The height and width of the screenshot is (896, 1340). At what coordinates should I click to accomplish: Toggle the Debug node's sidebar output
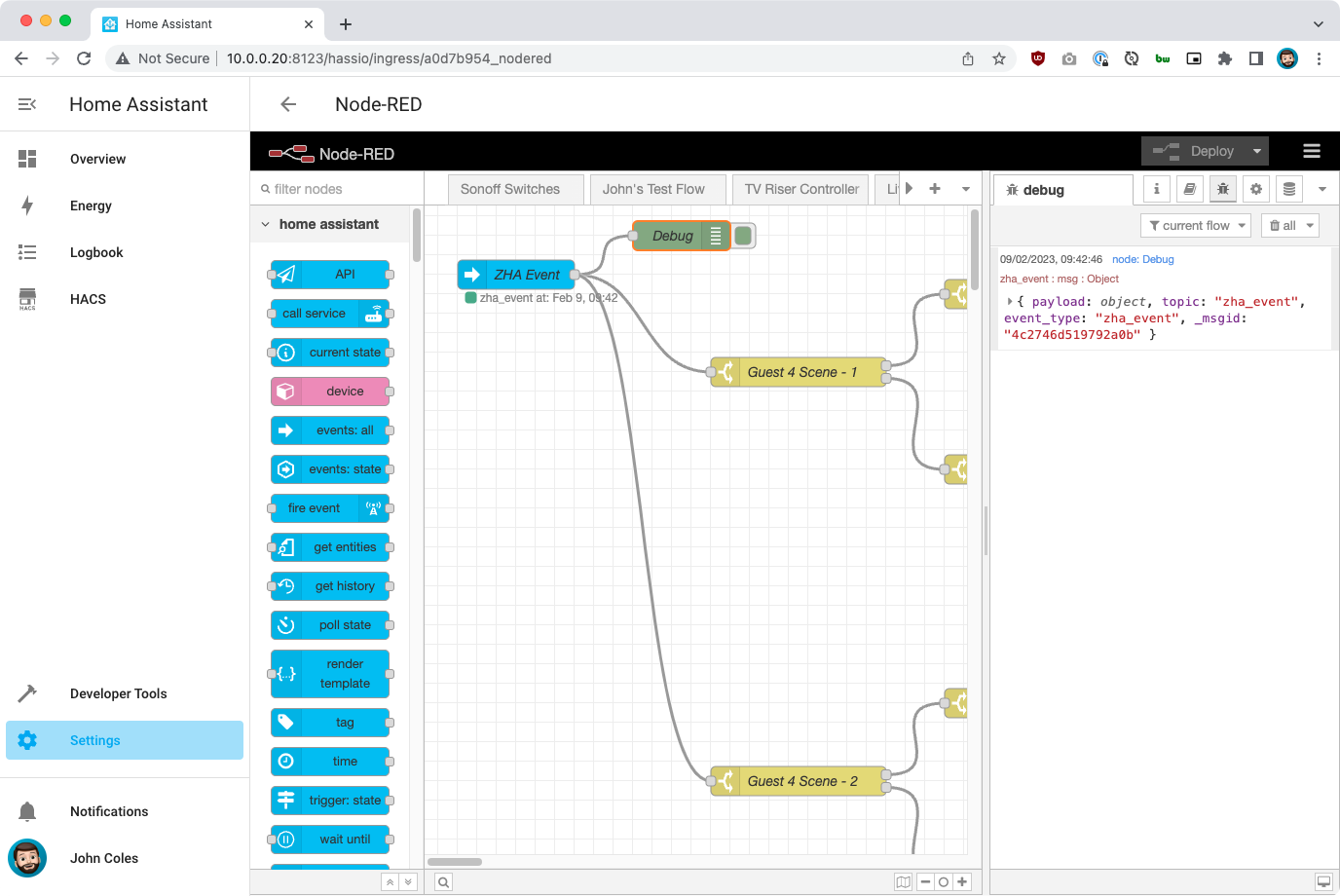(x=742, y=235)
